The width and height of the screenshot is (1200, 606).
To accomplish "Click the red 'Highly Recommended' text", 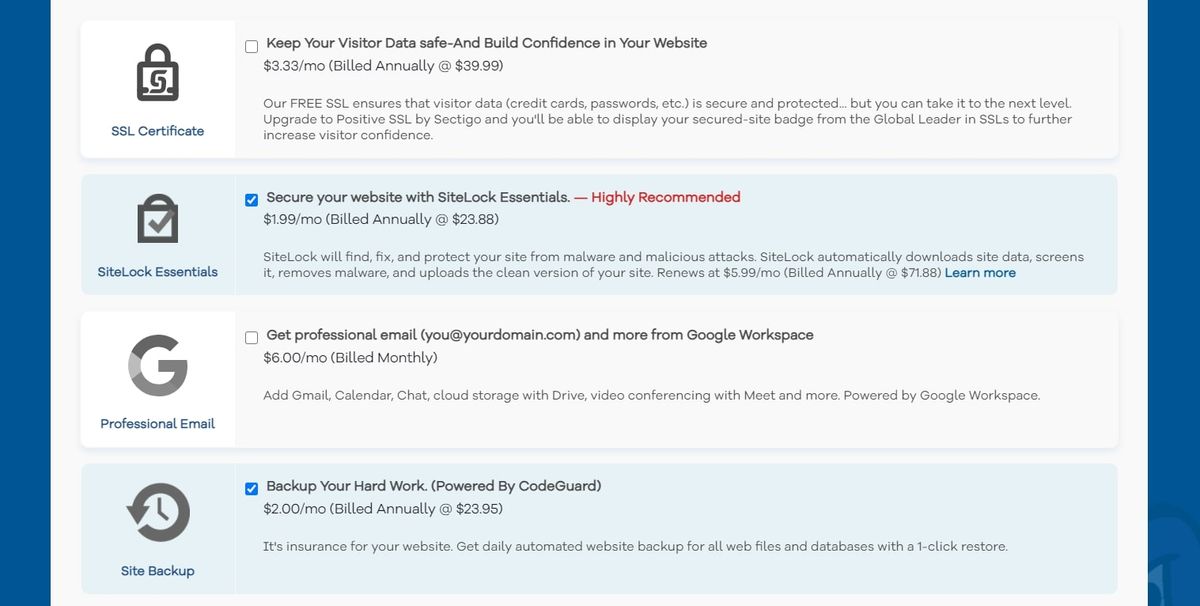I will [x=665, y=197].
